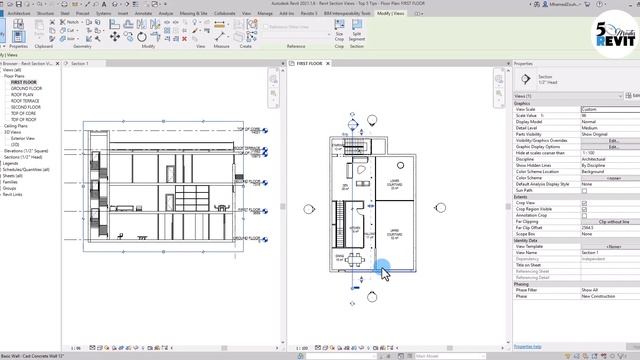
Task: Click the Override Graphics paintbrush icon
Action: tap(195, 31)
